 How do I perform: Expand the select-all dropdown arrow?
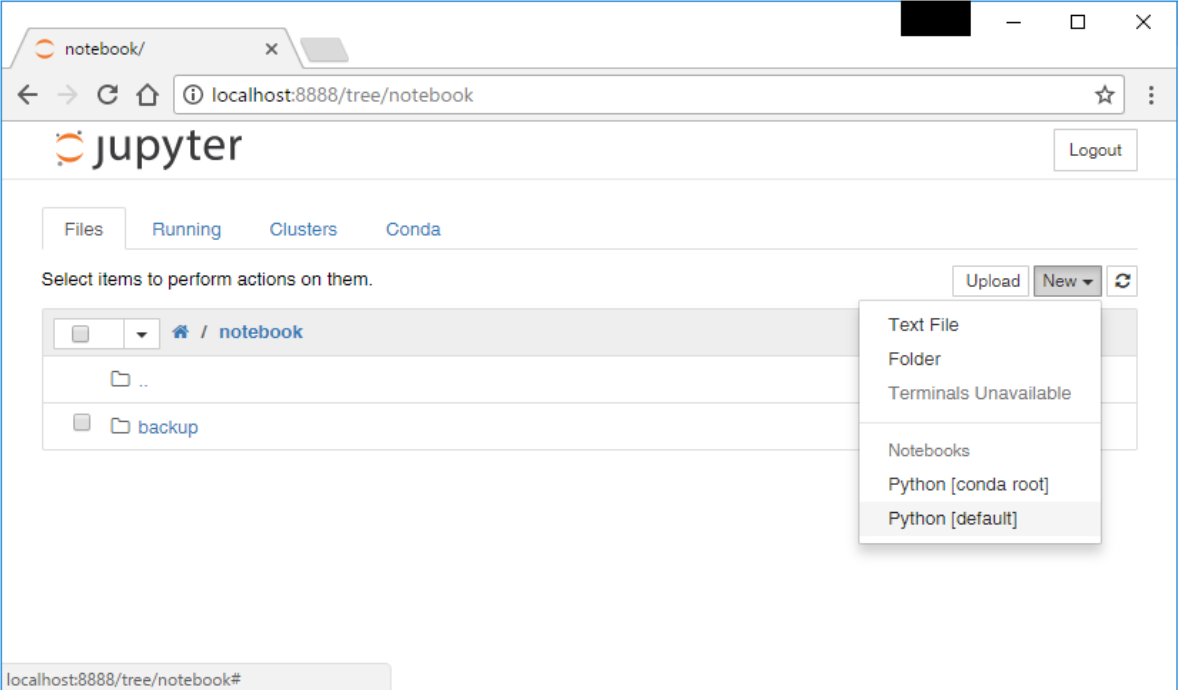point(141,334)
